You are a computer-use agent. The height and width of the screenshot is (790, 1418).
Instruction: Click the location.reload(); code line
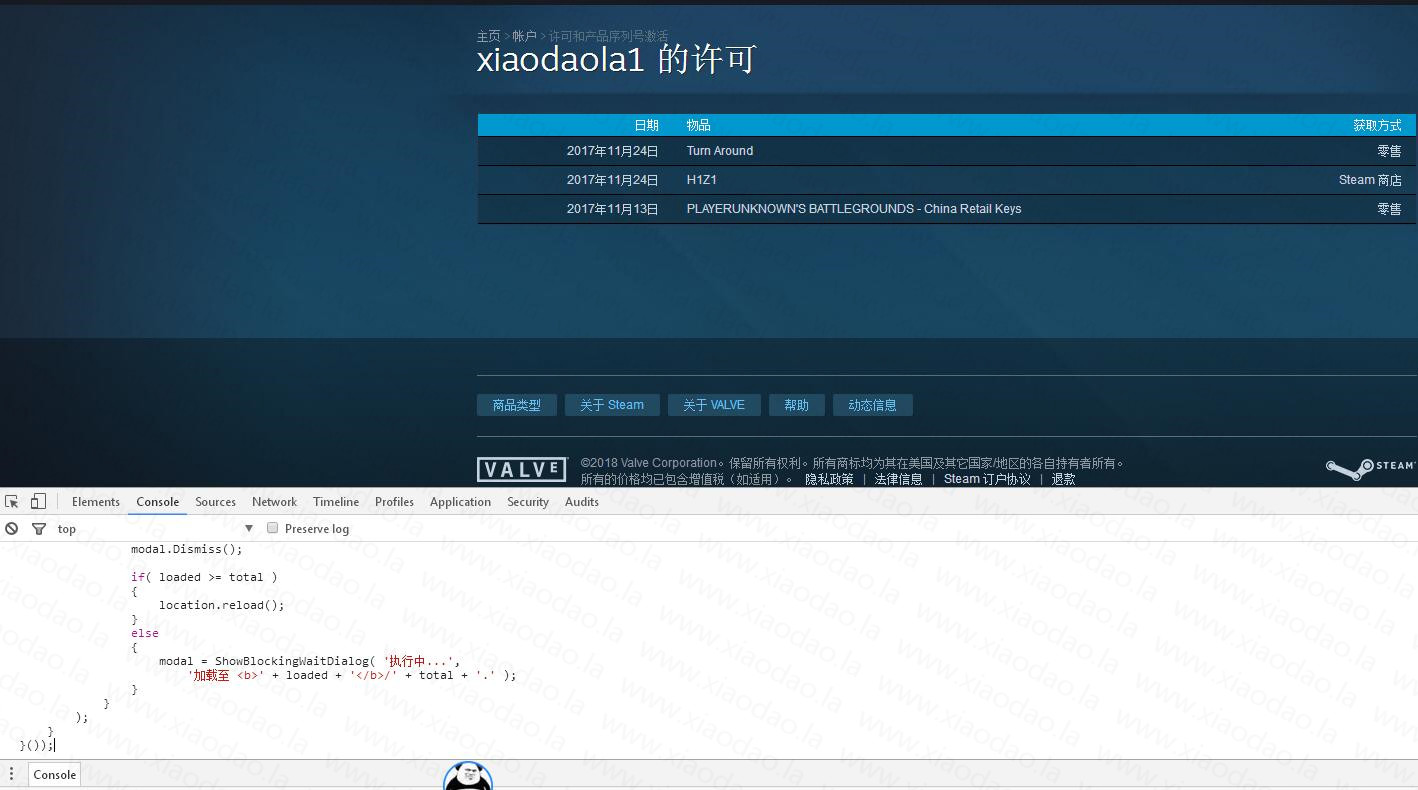pos(222,605)
